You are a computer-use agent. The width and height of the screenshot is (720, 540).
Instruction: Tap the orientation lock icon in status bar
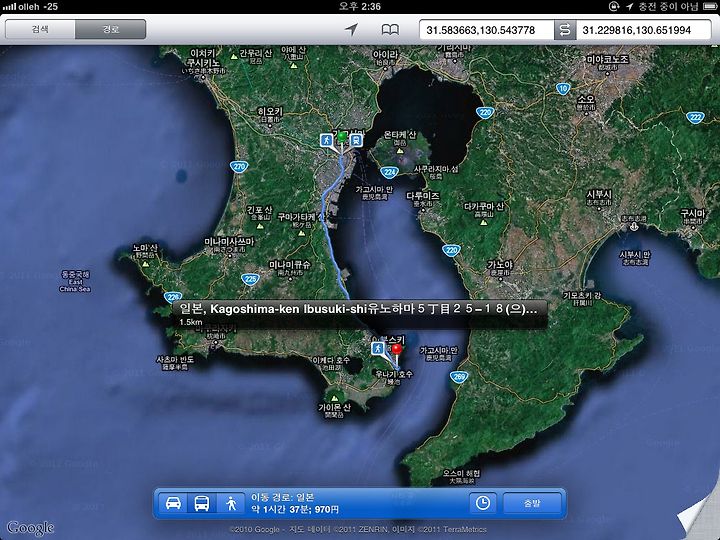click(x=614, y=6)
